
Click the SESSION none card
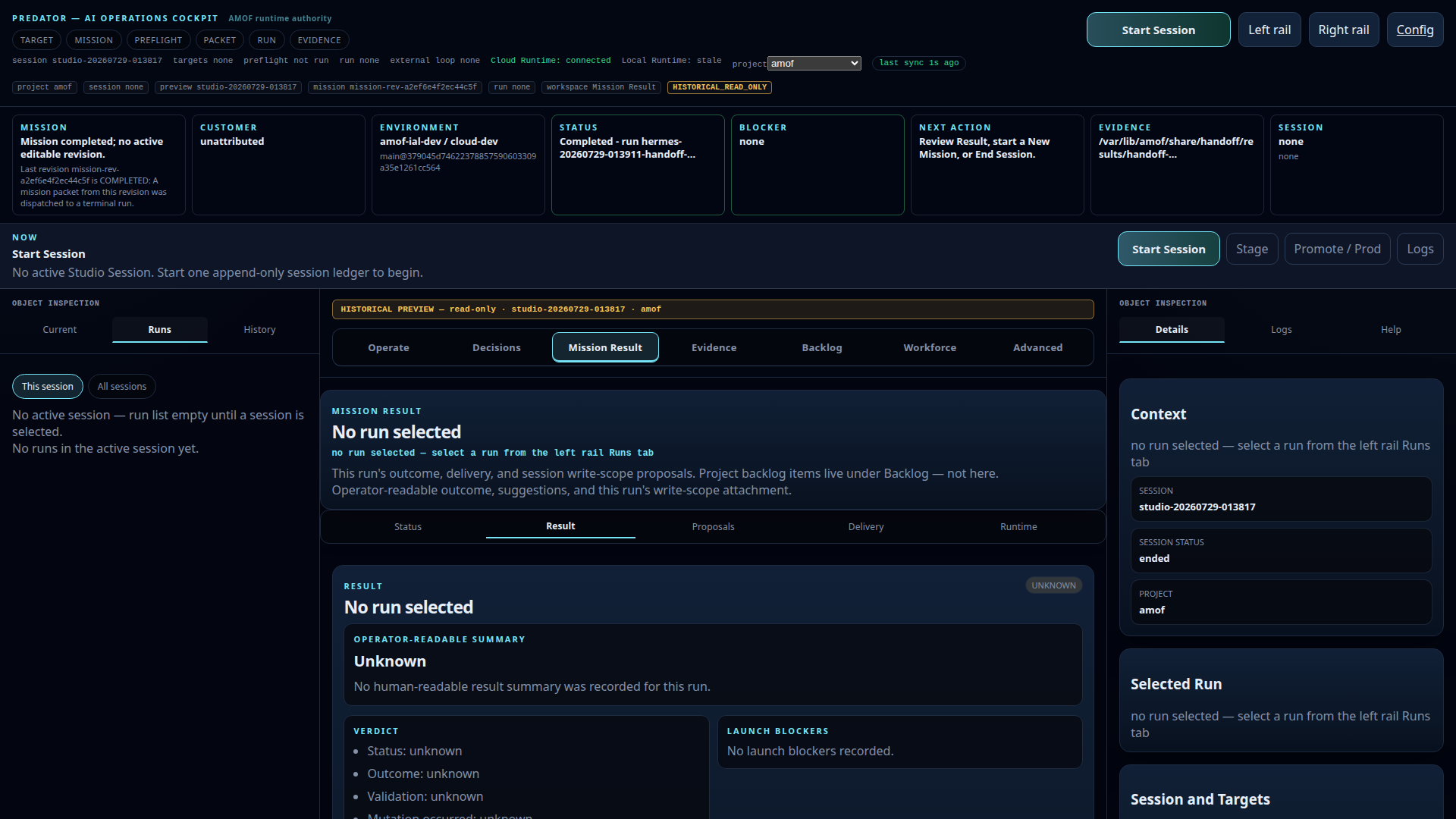pos(1357,165)
